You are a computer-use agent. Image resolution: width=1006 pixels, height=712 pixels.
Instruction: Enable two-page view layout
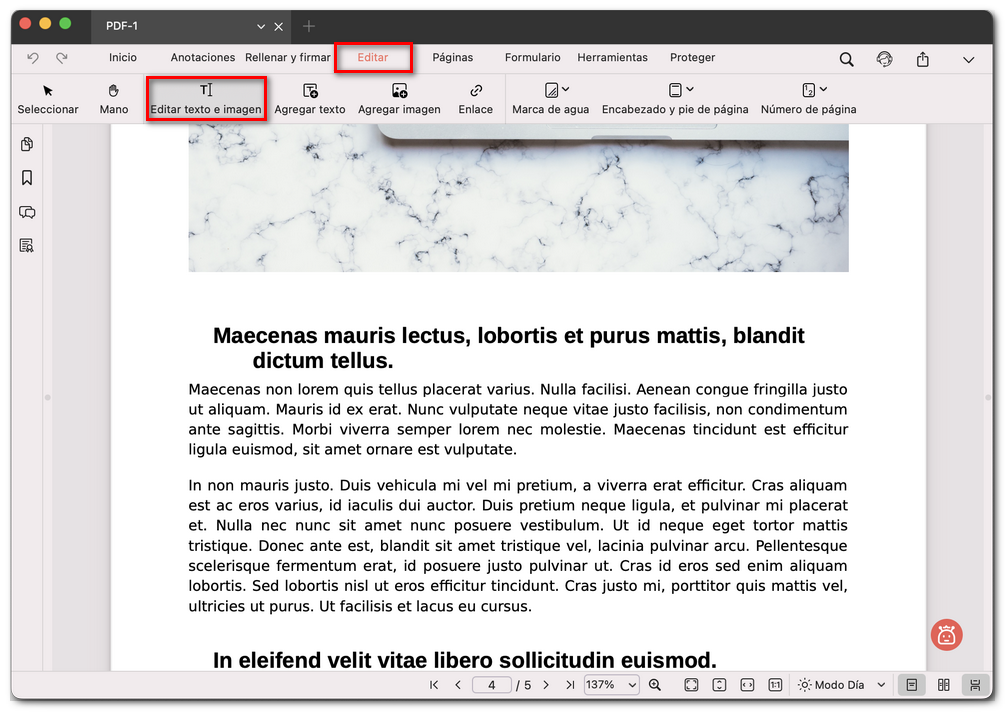943,685
